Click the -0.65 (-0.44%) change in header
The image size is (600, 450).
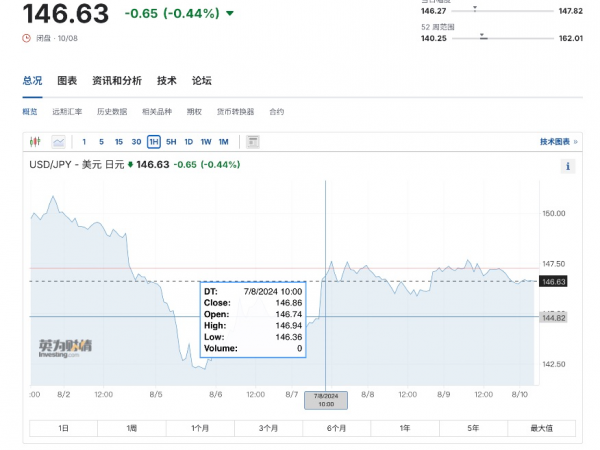[x=172, y=13]
